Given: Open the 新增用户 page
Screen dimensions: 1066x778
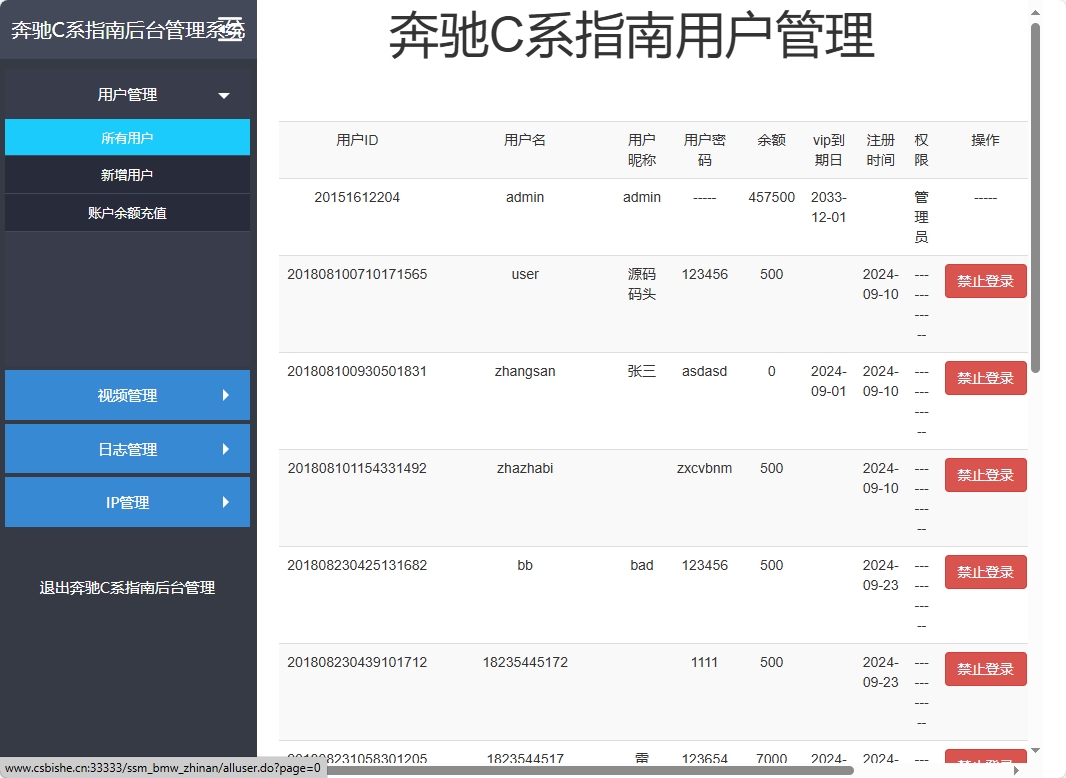Looking at the screenshot, I should point(127,174).
